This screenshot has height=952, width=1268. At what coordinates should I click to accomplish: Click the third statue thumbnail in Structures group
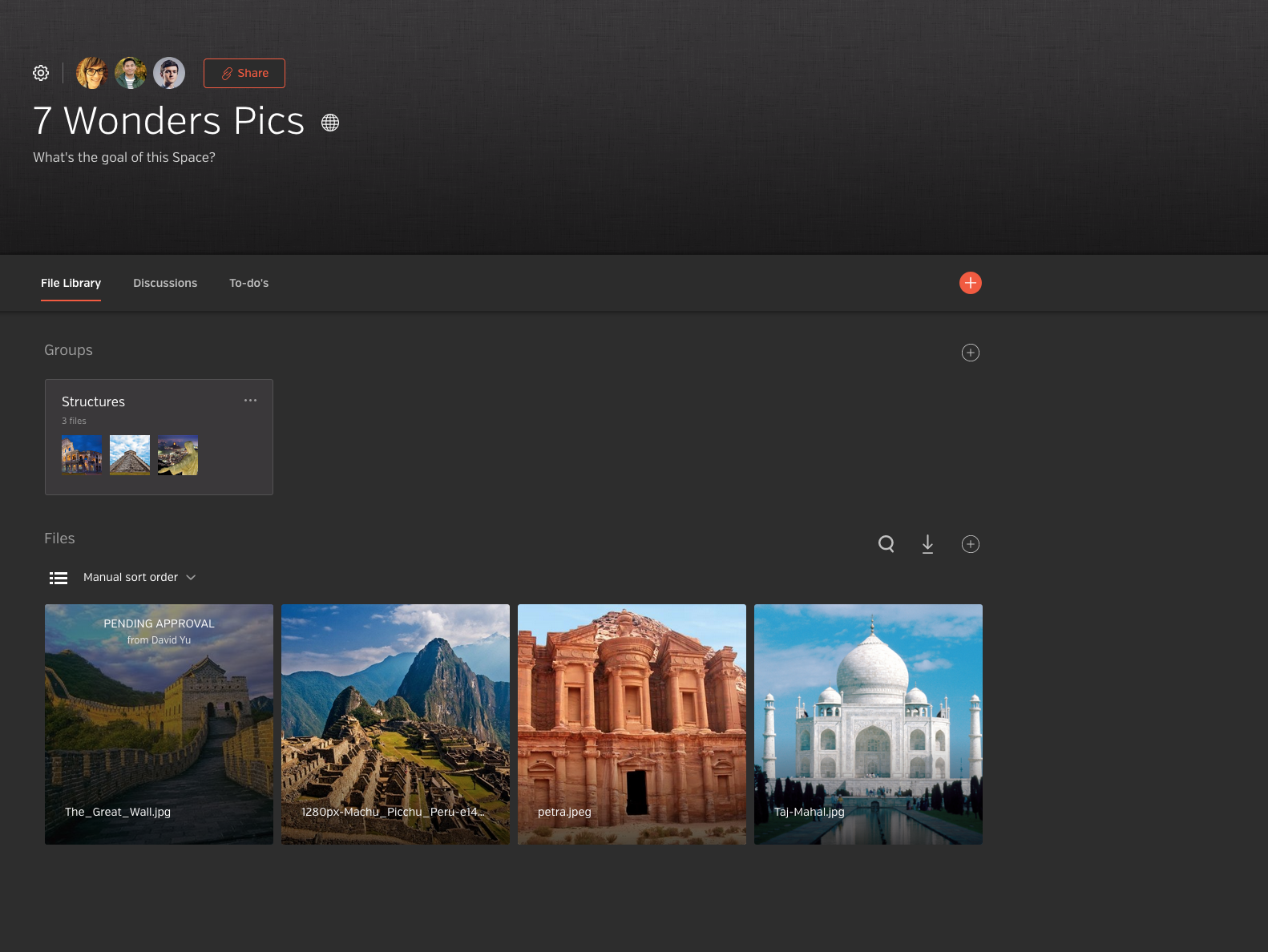[178, 455]
